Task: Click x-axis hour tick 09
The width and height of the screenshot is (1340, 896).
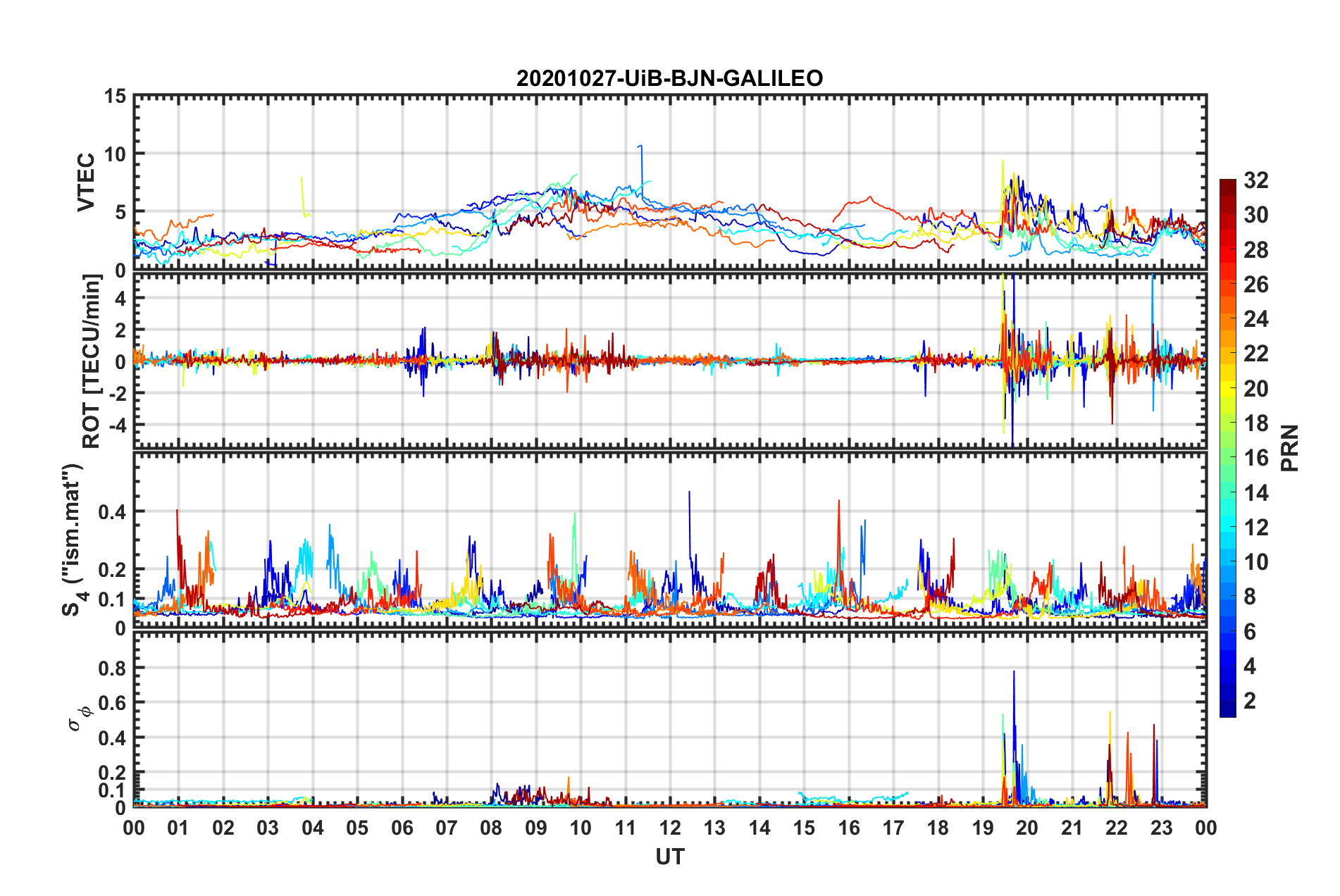Action: point(536,828)
